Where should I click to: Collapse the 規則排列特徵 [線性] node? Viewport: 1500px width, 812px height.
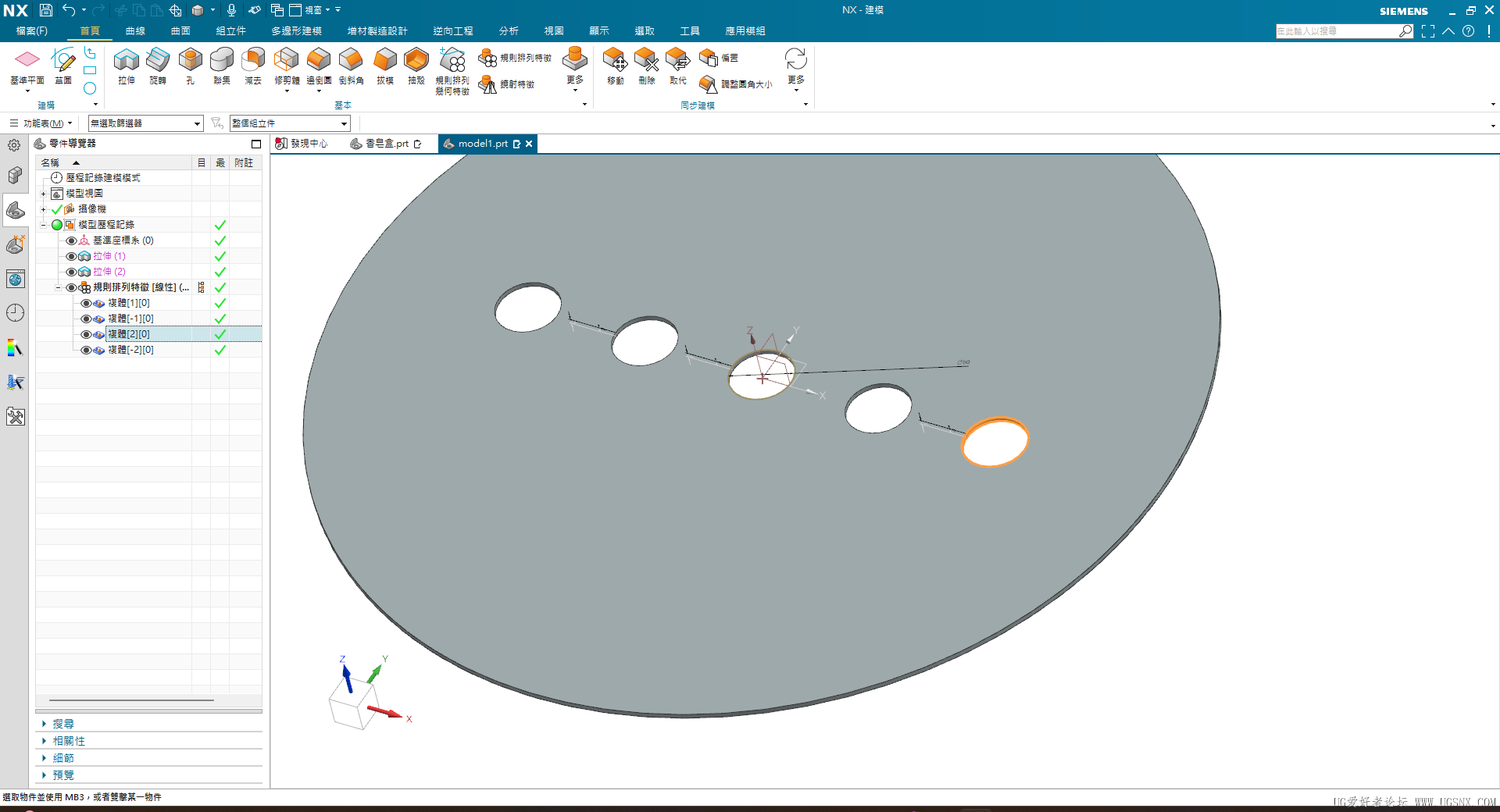[x=59, y=287]
